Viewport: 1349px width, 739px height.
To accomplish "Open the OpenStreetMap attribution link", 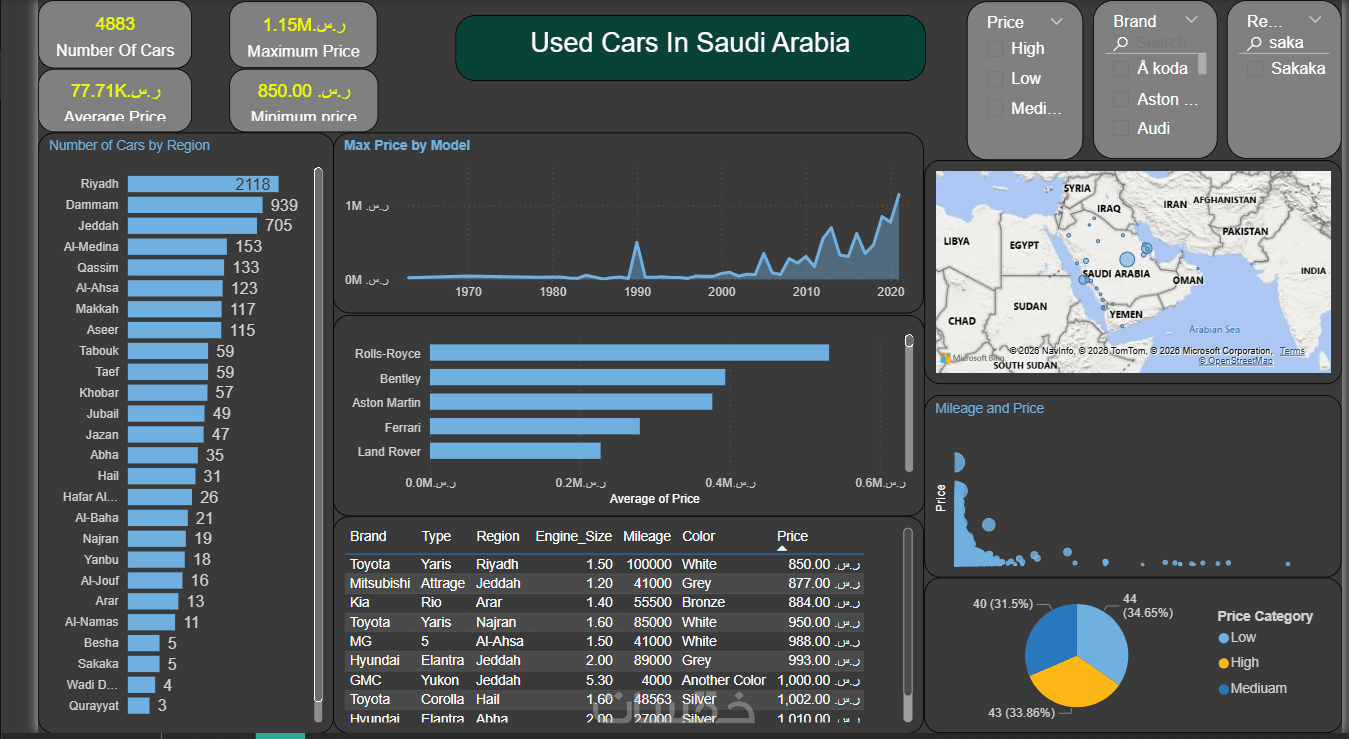I will click(1236, 361).
